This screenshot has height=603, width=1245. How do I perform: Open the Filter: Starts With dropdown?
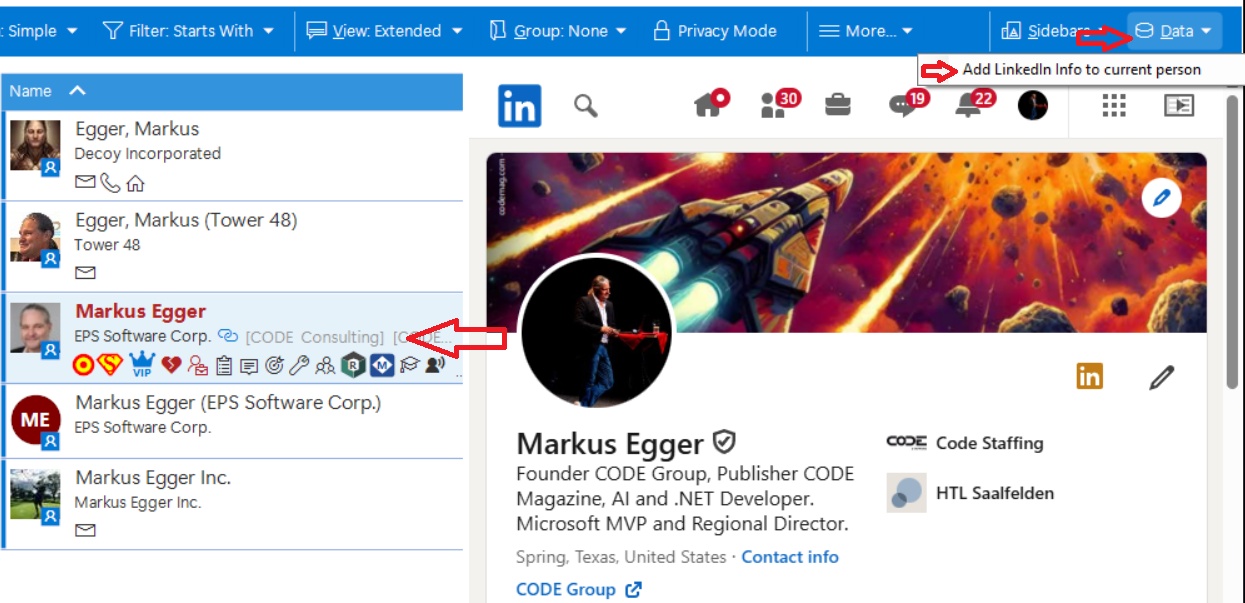pos(188,31)
